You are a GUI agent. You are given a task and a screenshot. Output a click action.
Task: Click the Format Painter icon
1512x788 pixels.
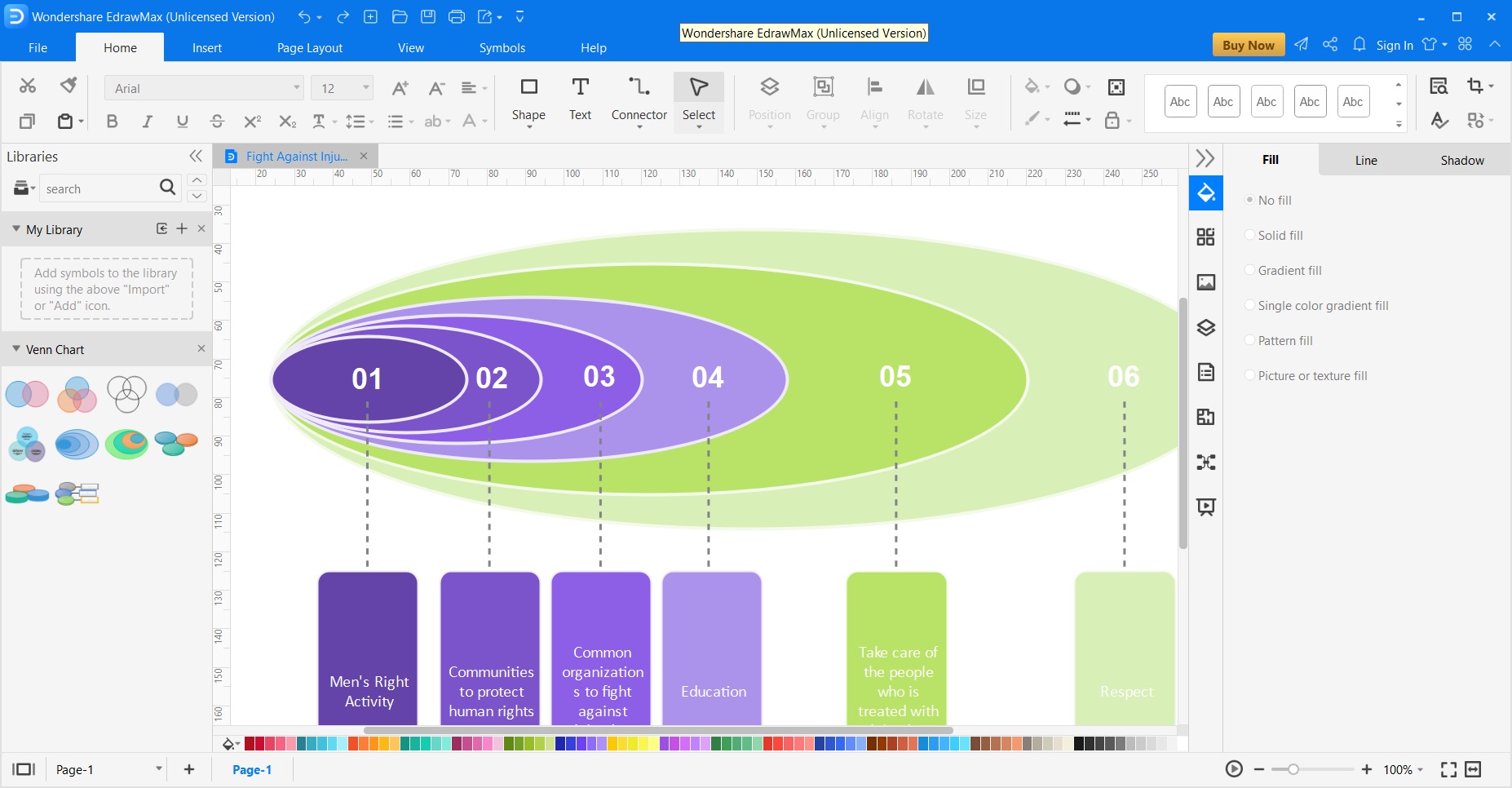(69, 86)
